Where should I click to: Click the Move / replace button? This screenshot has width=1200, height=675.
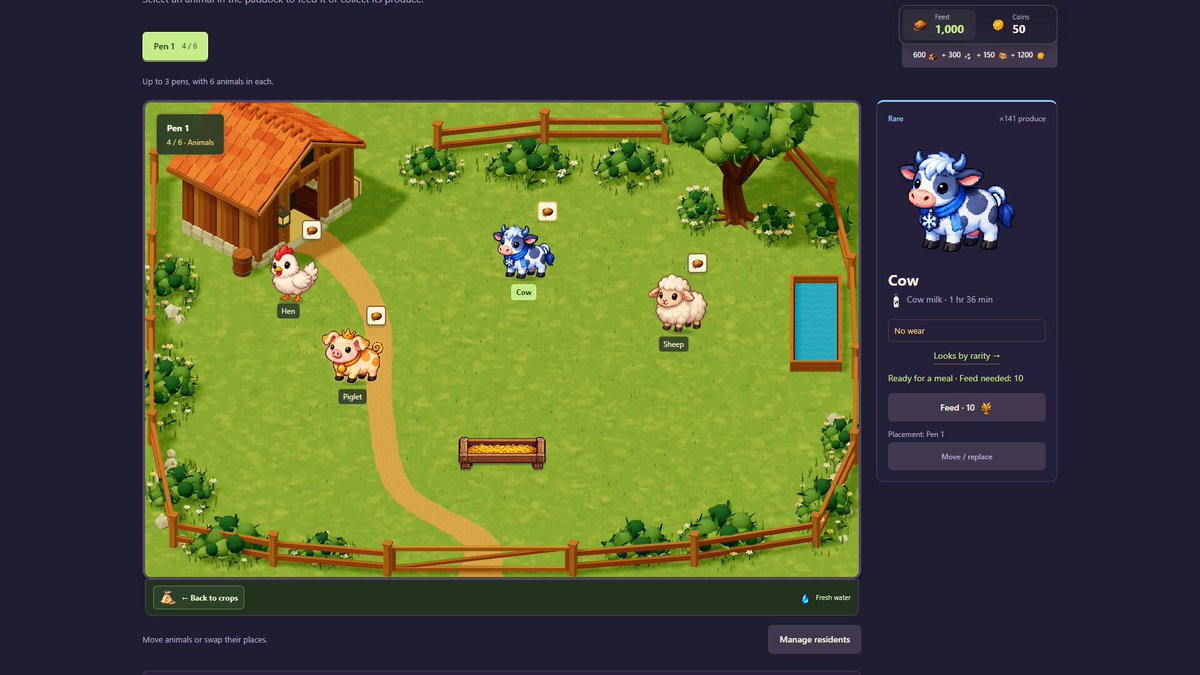tap(966, 456)
